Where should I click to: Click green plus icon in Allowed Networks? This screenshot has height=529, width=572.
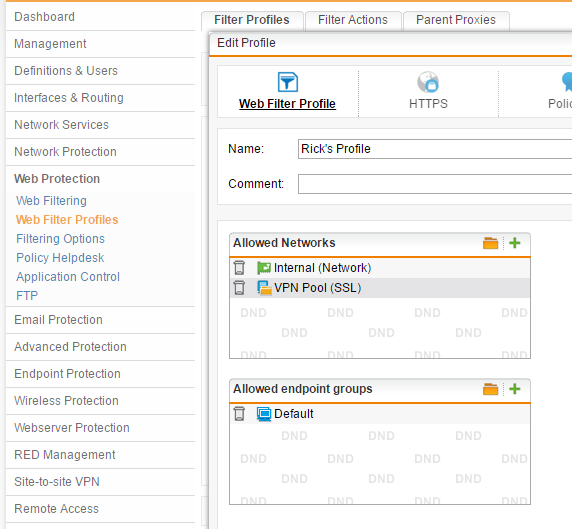point(514,243)
